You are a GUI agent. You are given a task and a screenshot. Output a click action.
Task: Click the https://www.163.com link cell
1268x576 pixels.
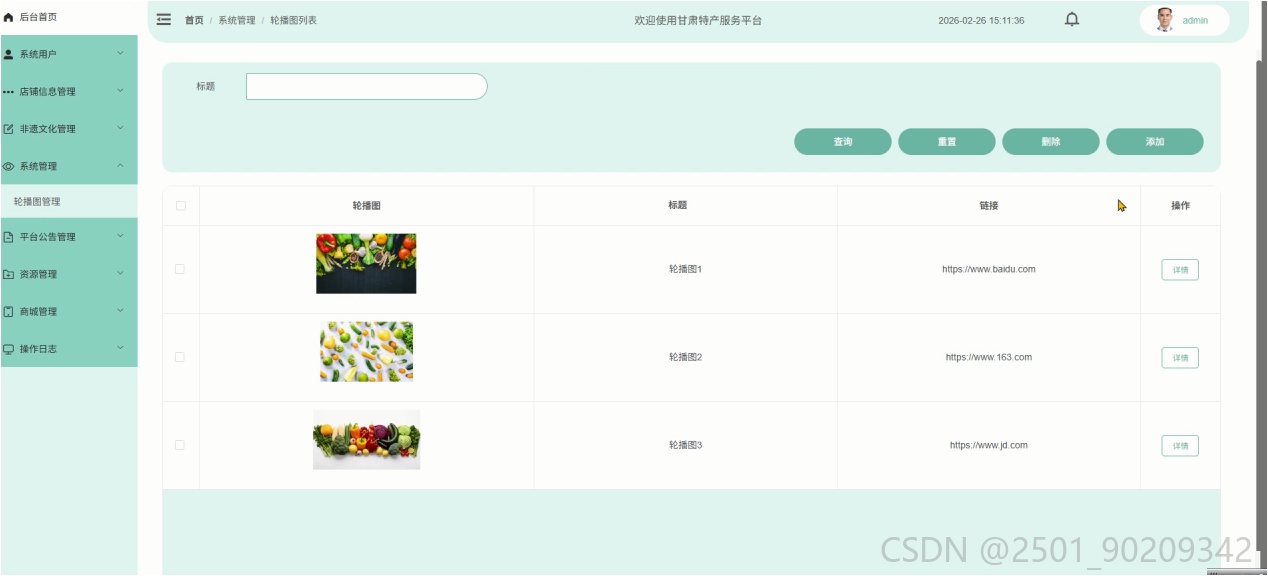coord(989,357)
